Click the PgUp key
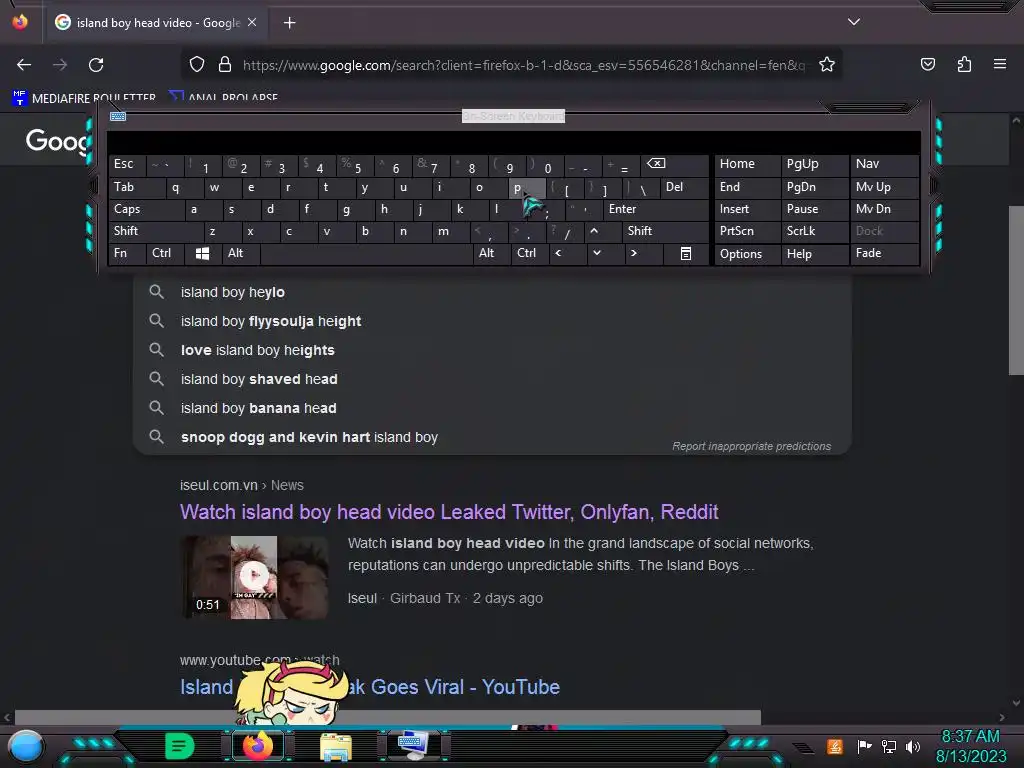Screen dimensions: 1024x768 click(814, 165)
